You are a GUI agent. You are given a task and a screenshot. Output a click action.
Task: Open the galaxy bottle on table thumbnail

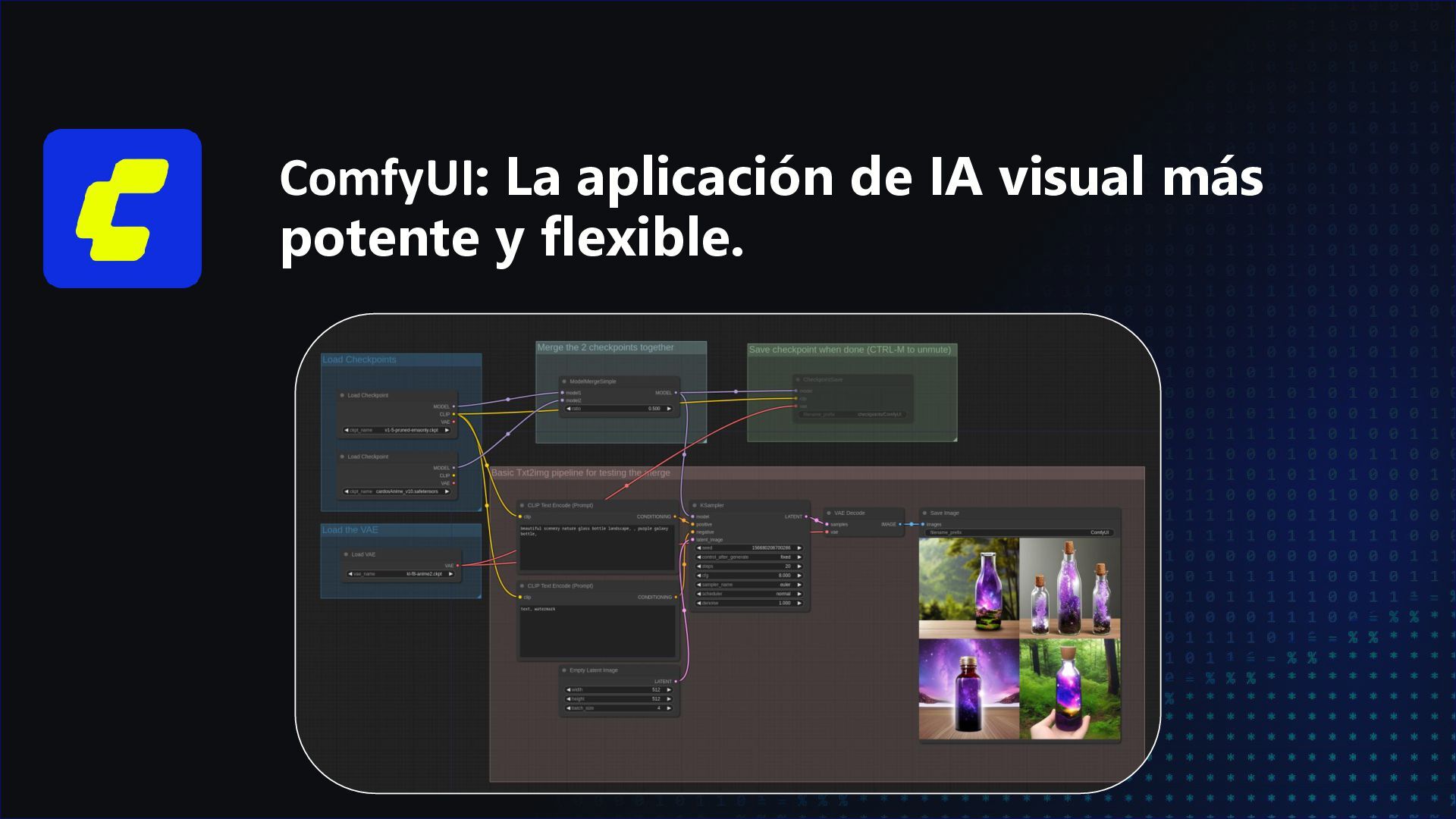[x=969, y=689]
